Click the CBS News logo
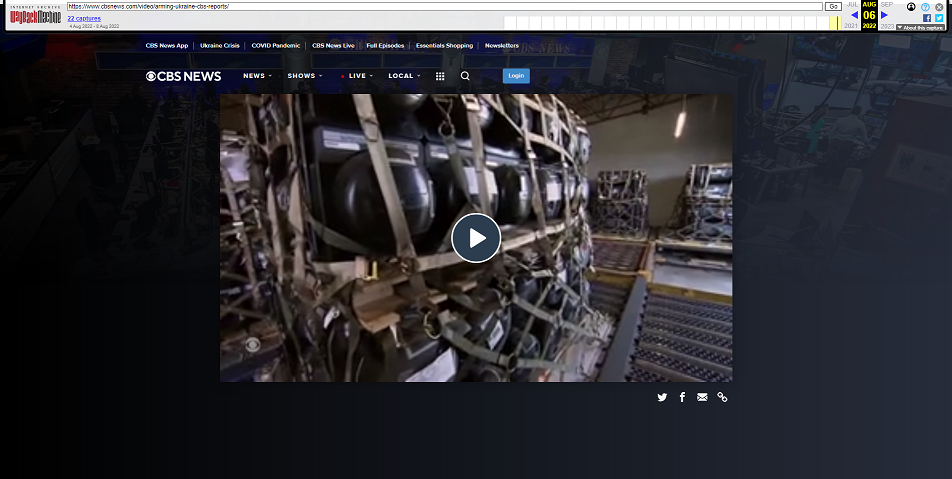Viewport: 952px width, 479px height. pos(183,76)
